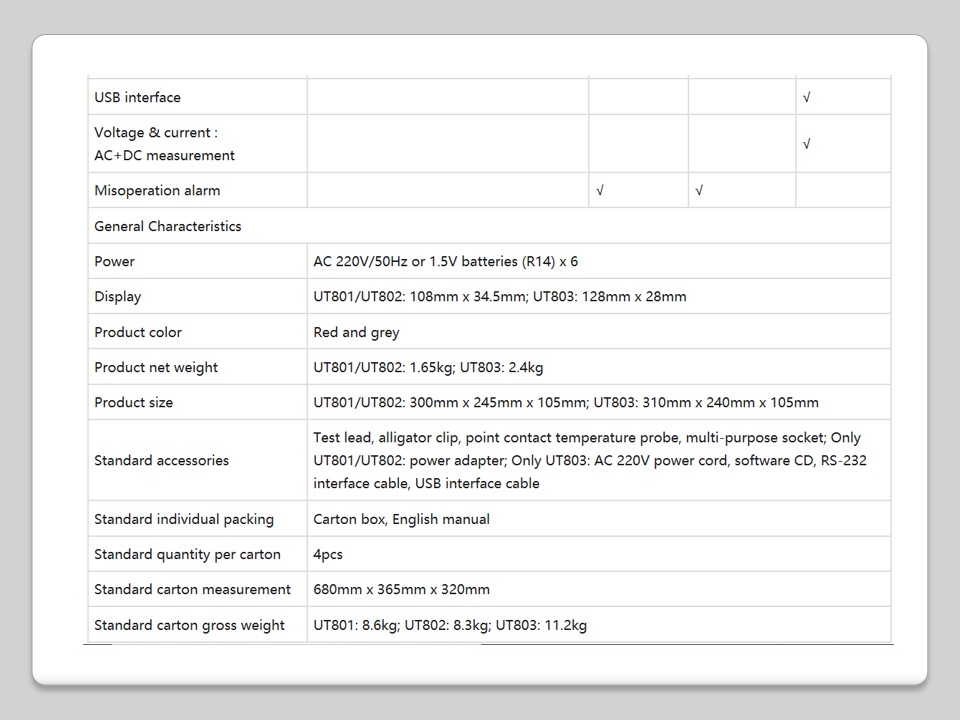Viewport: 960px width, 720px height.
Task: Select the 'Power' row label
Action: (x=115, y=262)
